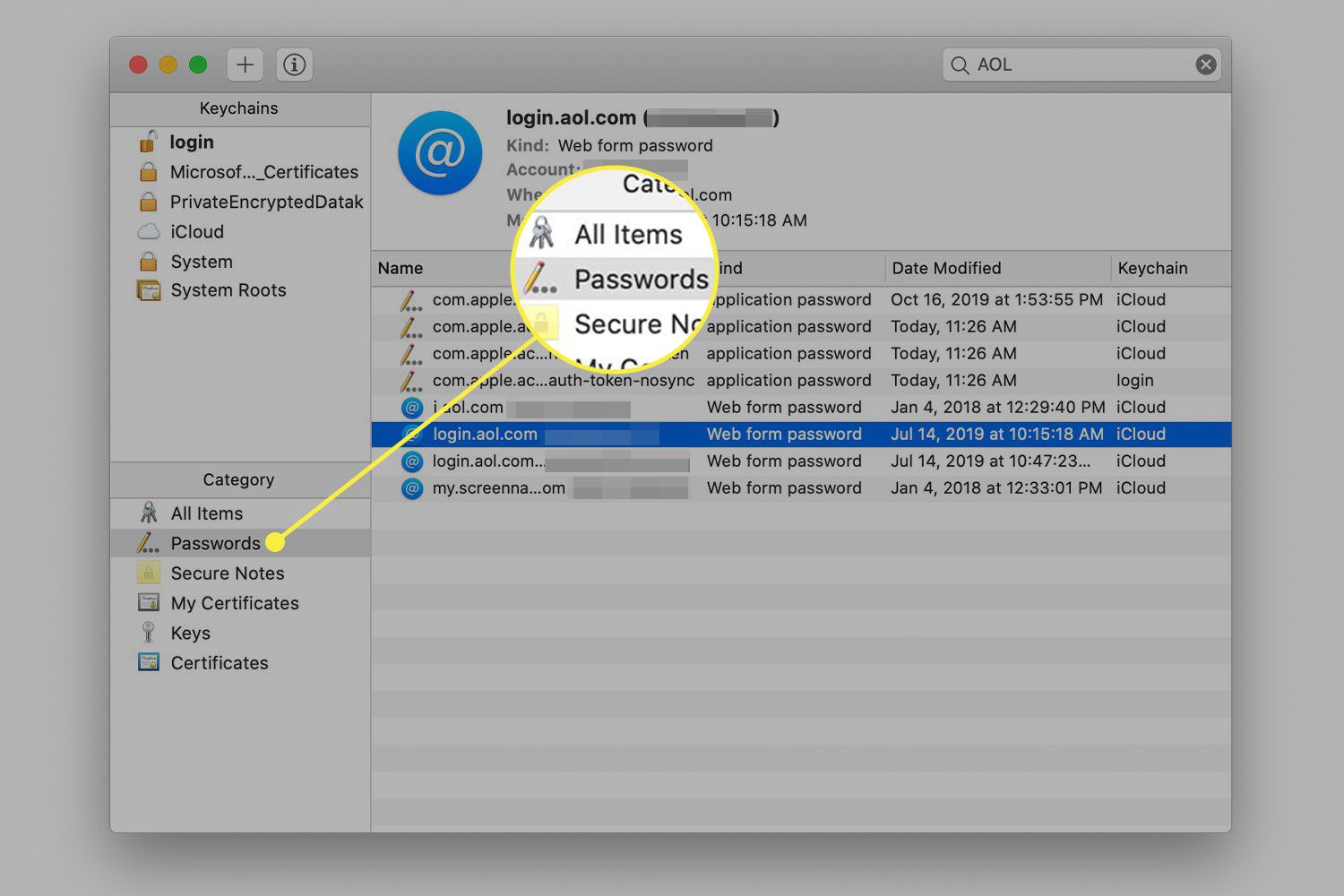
Task: Click the Jan 4, 2018 at 12:29:40 PM date
Action: click(997, 407)
